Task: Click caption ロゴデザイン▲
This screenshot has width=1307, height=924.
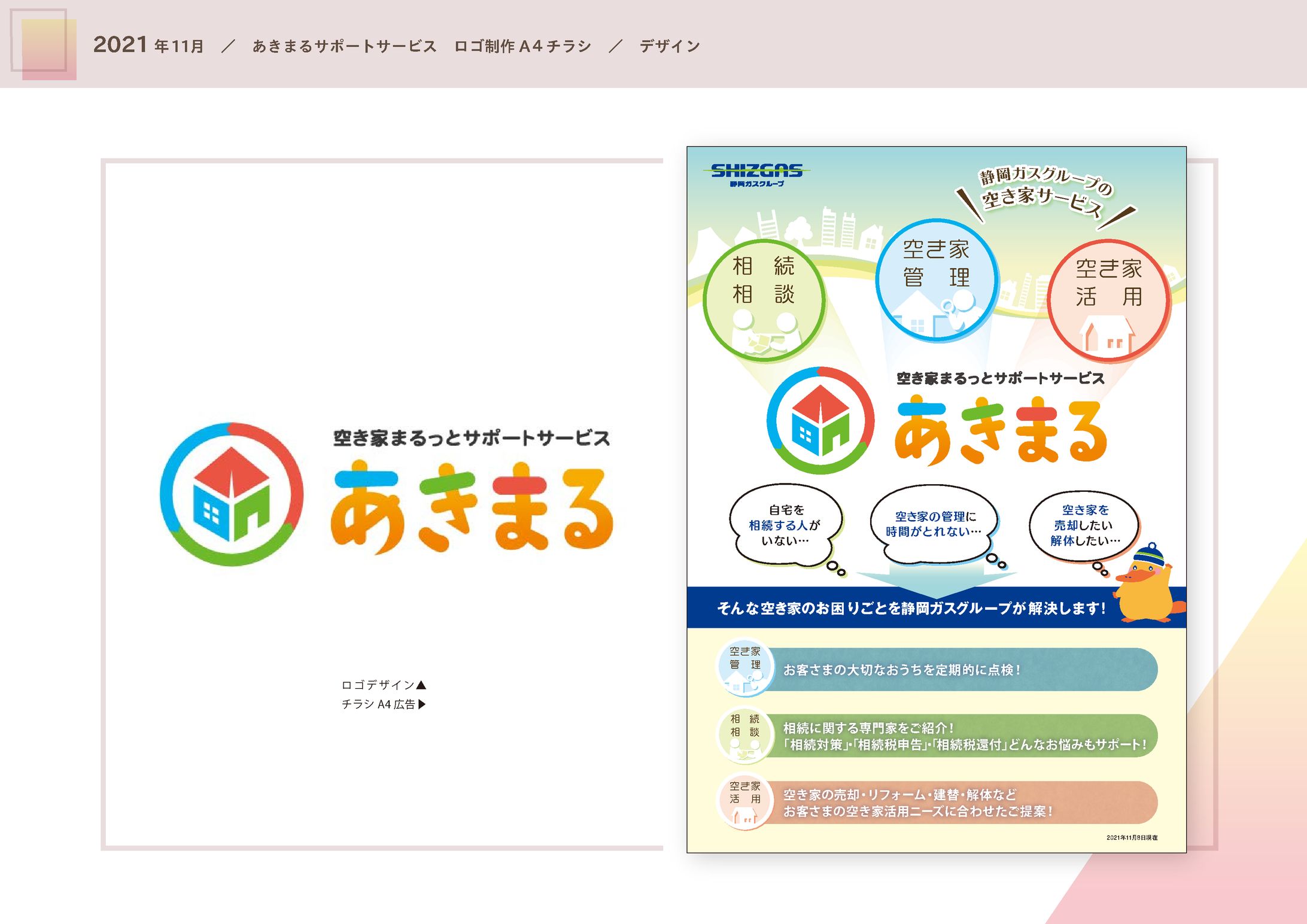Action: click(384, 685)
